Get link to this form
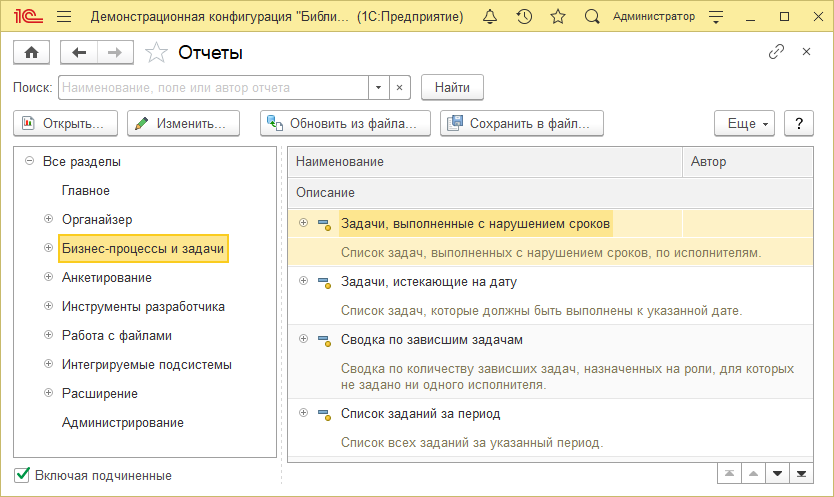The width and height of the screenshot is (834, 497). (x=776, y=52)
